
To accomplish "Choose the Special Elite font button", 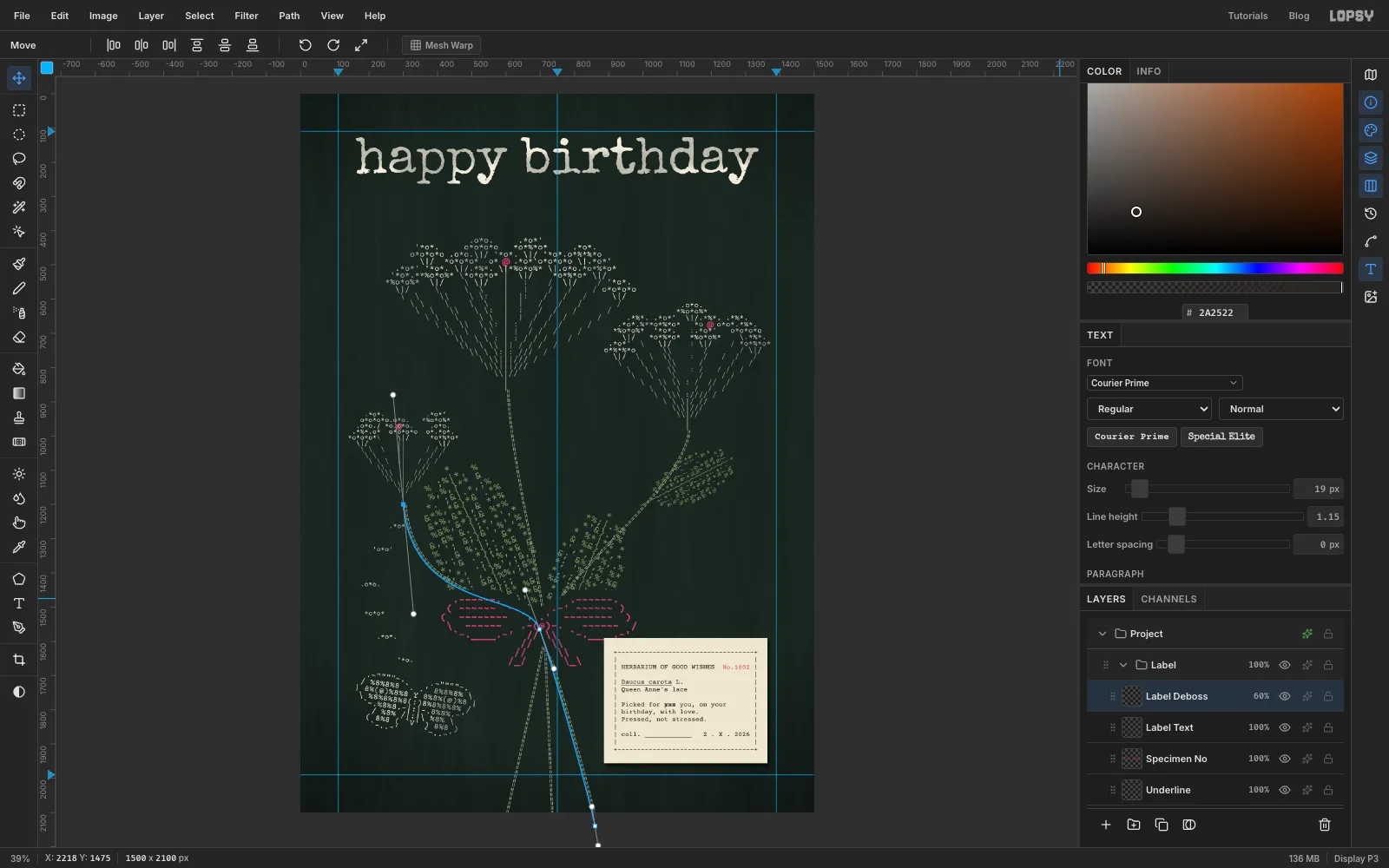I will [x=1221, y=437].
